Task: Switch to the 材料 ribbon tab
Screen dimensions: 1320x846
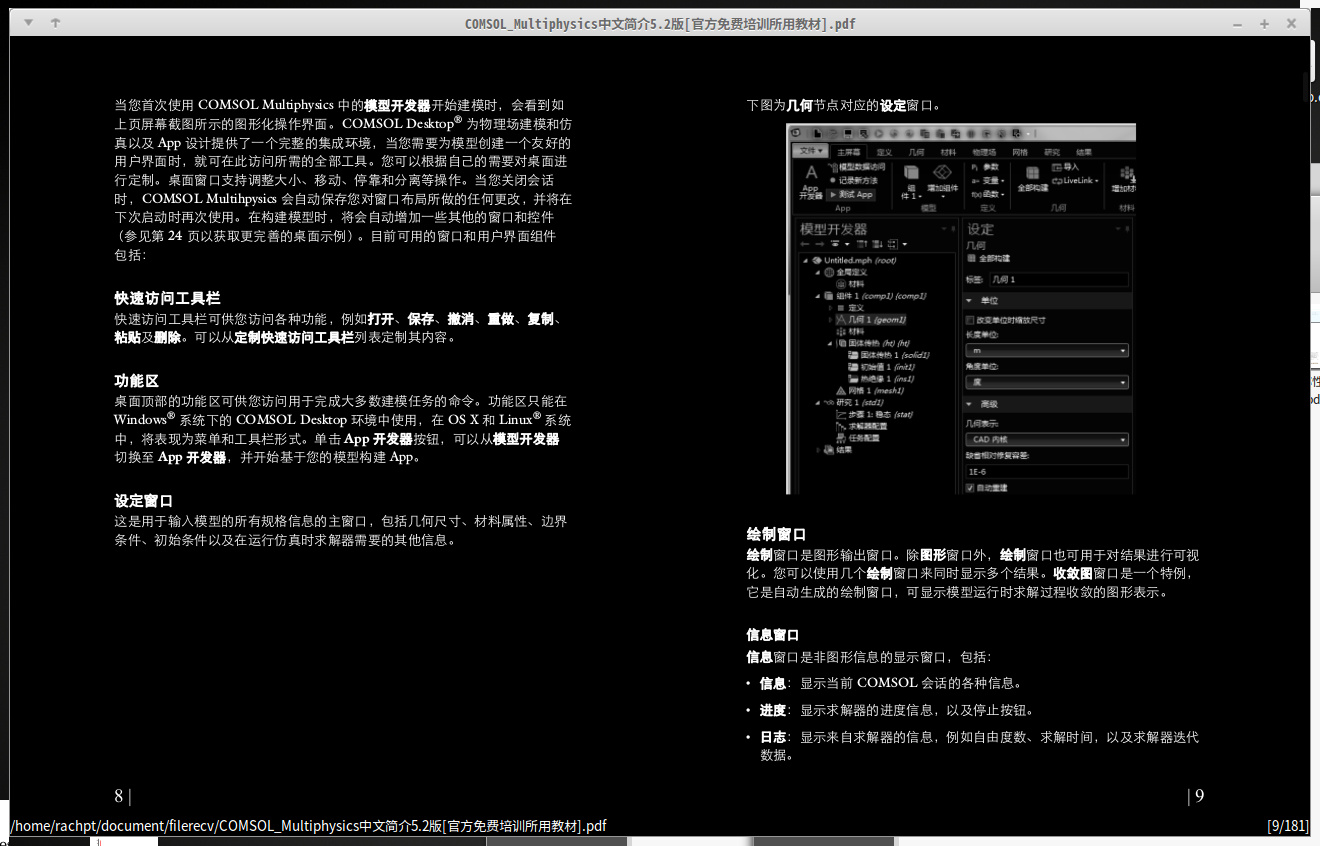Action: [948, 152]
